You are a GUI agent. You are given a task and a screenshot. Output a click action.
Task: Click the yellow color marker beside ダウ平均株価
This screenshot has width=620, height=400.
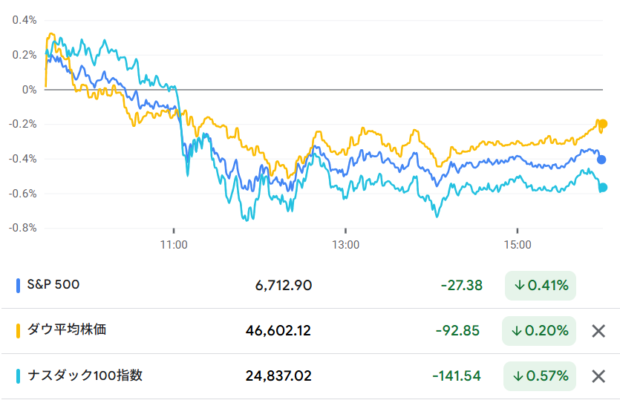pos(19,331)
